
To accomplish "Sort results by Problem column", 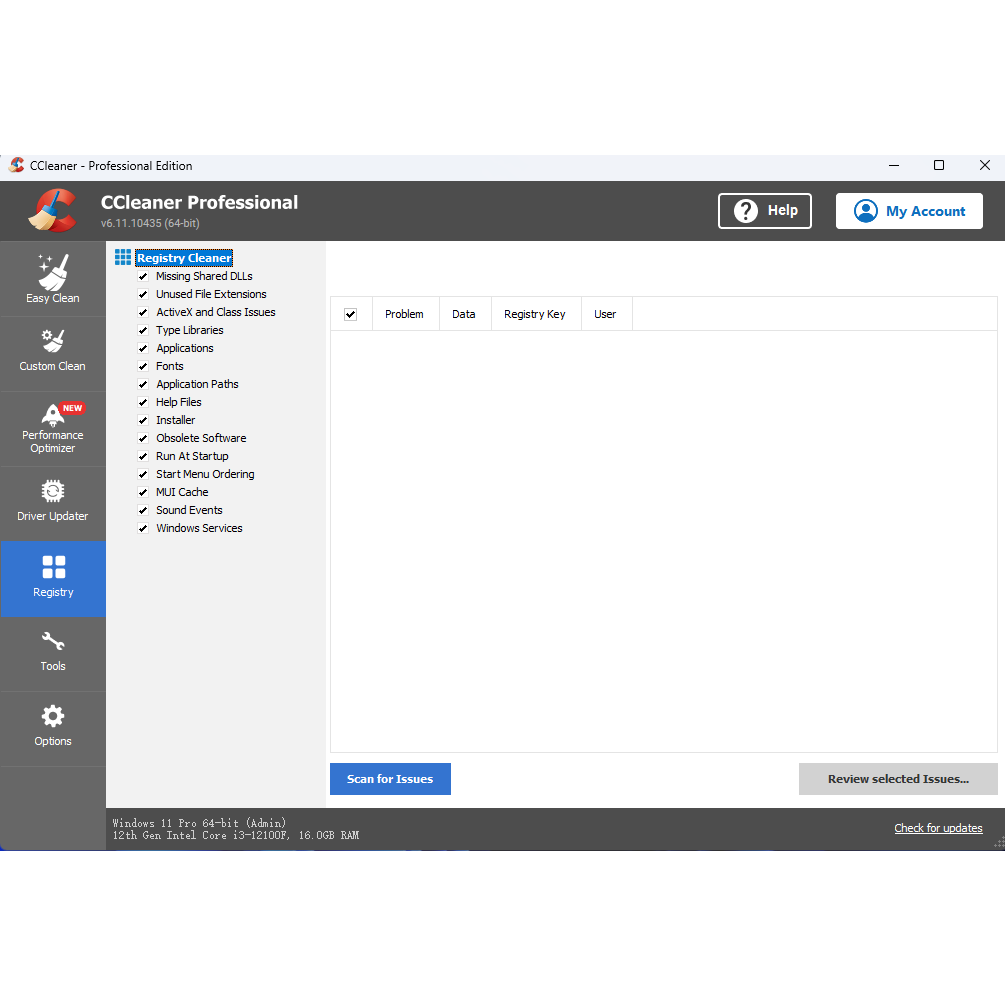I will coord(404,314).
